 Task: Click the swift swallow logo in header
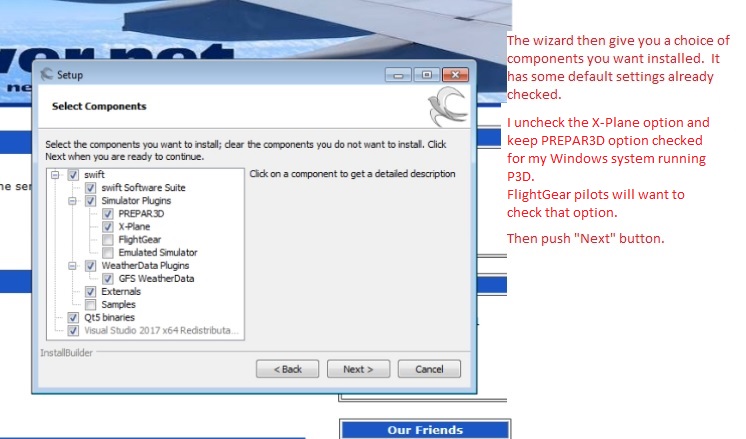tap(448, 107)
